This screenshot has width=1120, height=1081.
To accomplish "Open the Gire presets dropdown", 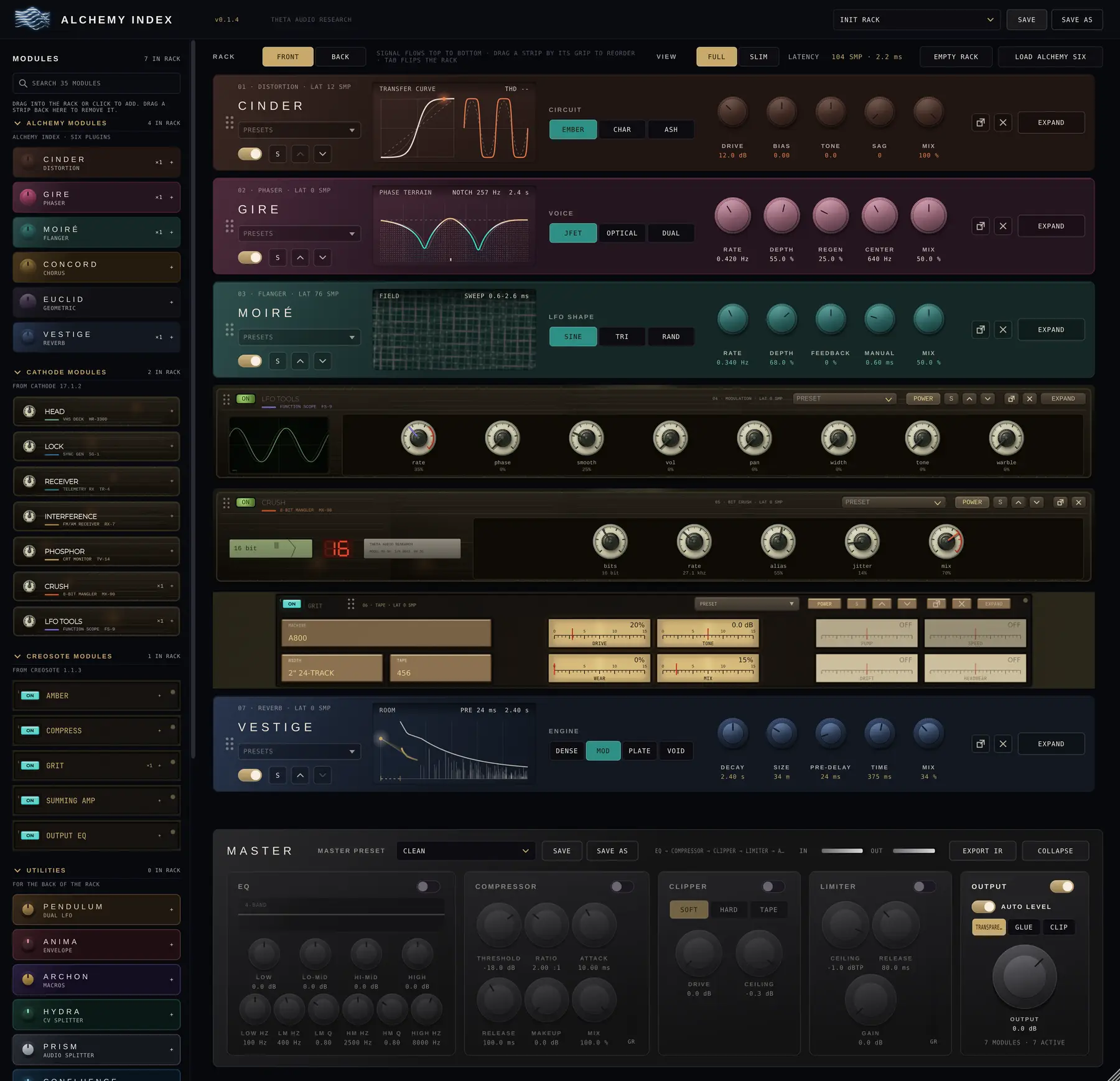I will [x=299, y=234].
